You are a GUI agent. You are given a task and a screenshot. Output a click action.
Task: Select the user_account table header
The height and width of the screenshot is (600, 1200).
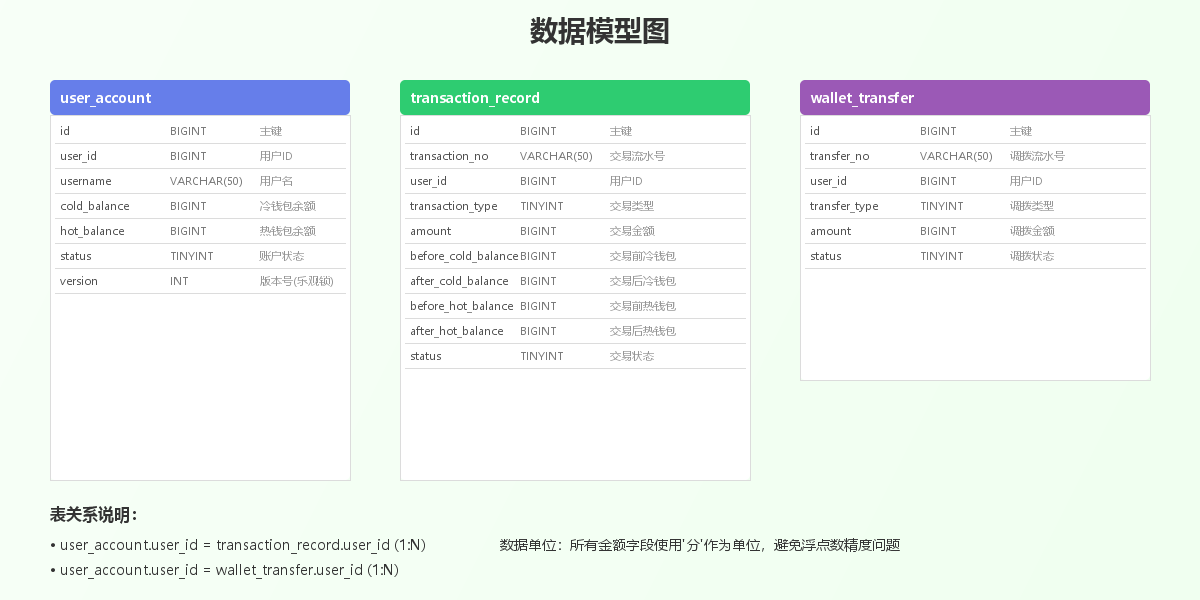pos(200,98)
